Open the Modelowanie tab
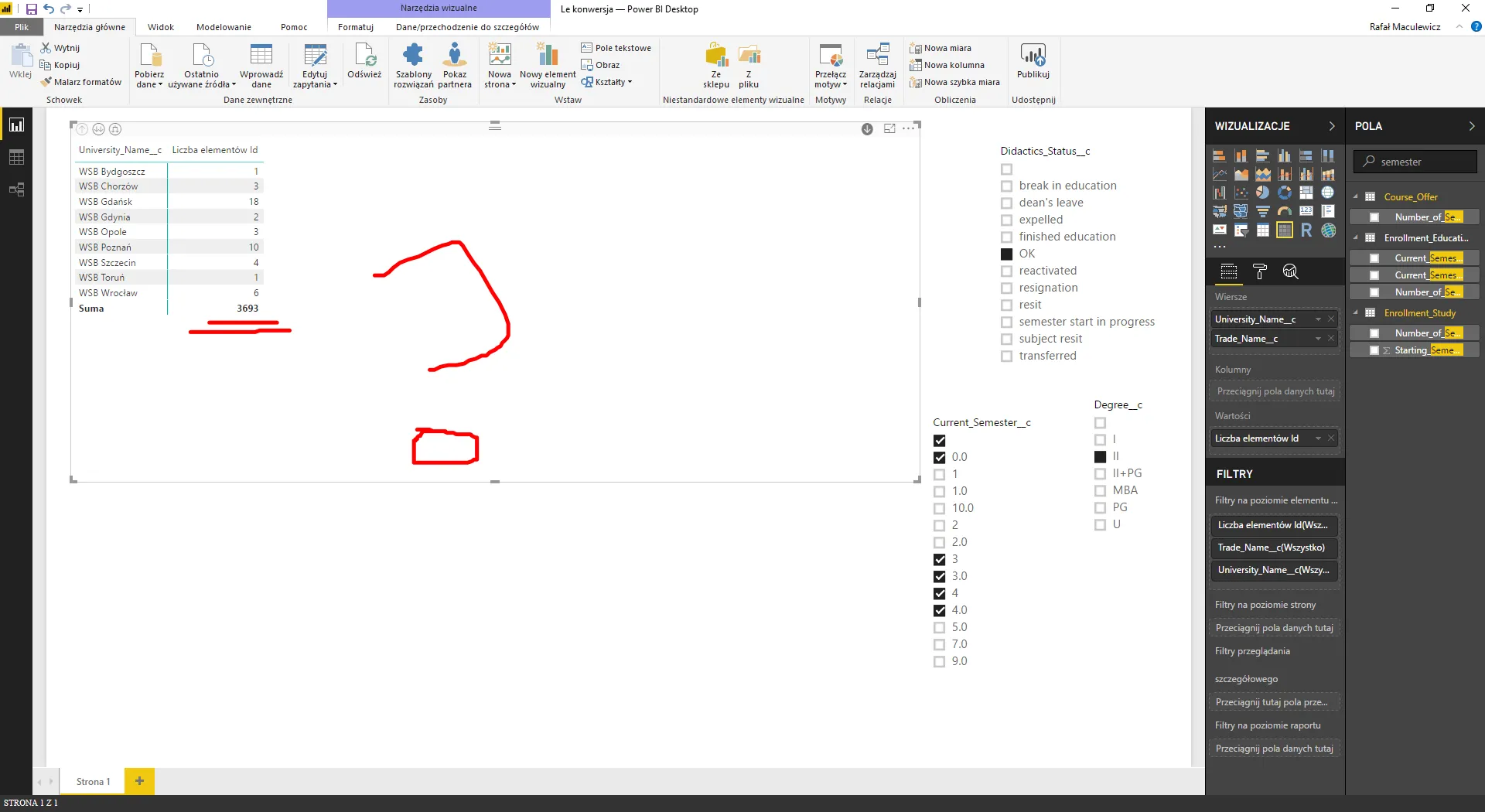Image resolution: width=1485 pixels, height=812 pixels. pos(224,27)
